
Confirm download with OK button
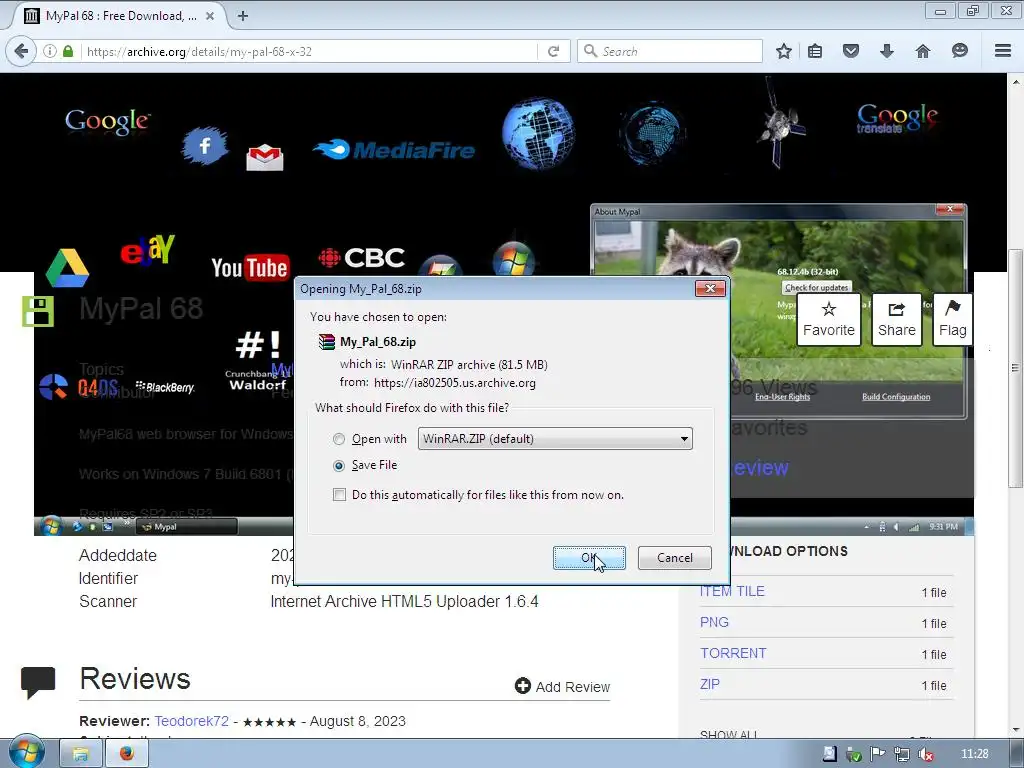(x=589, y=558)
